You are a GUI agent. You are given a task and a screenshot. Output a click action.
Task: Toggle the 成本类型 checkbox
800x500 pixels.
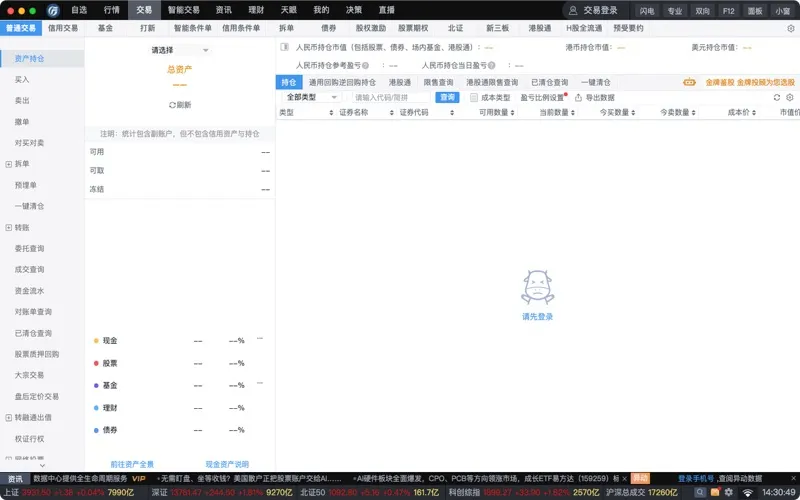point(474,97)
